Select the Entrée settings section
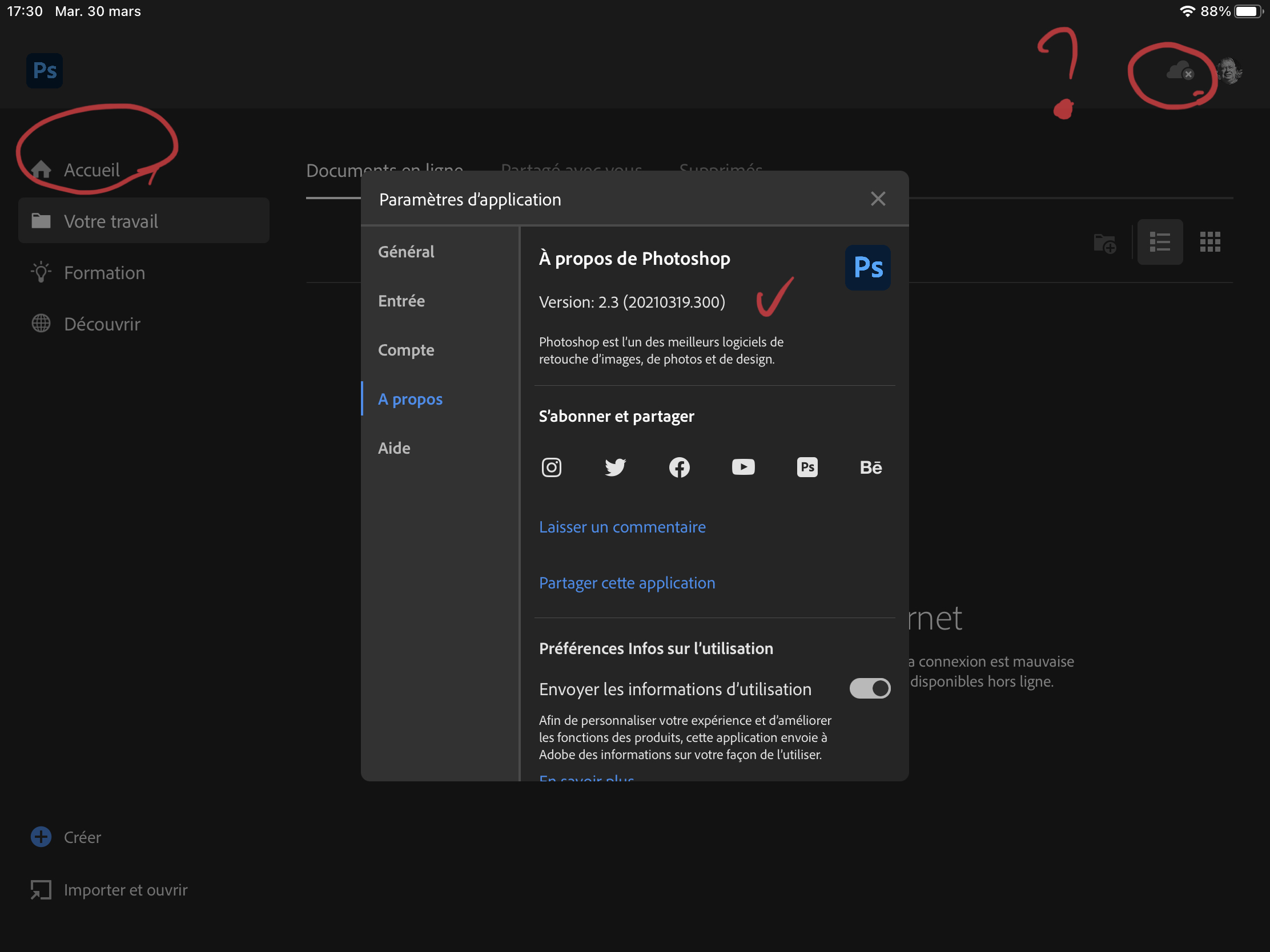The image size is (1270, 952). [x=401, y=301]
